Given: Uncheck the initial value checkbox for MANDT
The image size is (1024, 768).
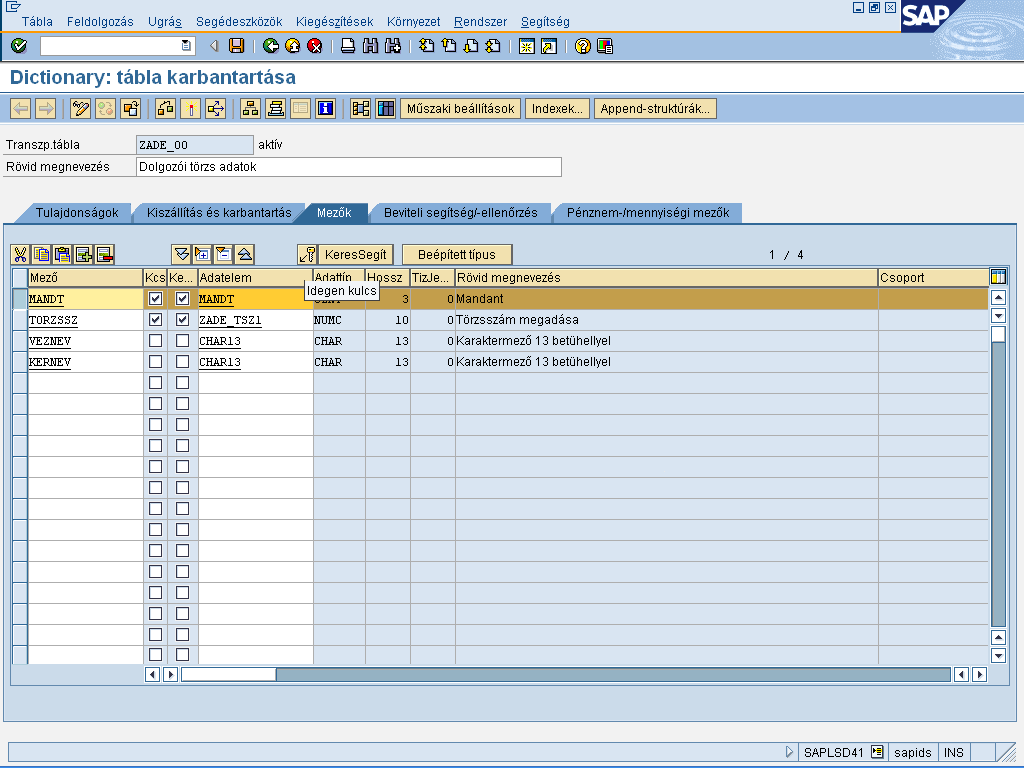Looking at the screenshot, I should [x=182, y=299].
